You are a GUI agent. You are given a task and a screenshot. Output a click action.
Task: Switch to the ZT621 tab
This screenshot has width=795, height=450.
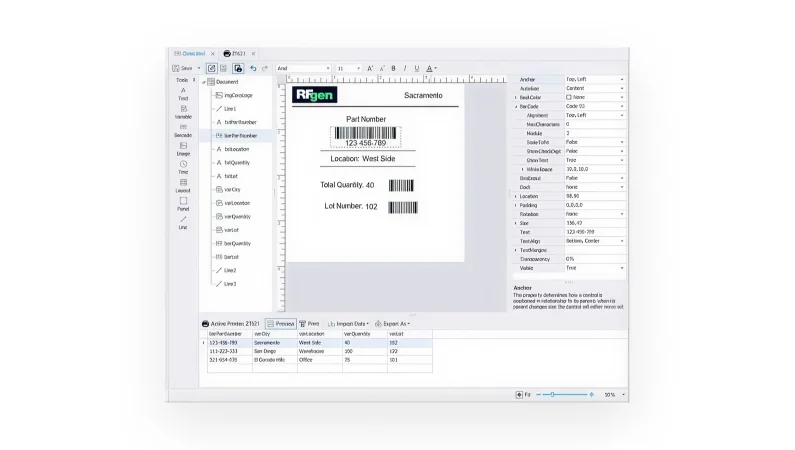click(x=238, y=53)
